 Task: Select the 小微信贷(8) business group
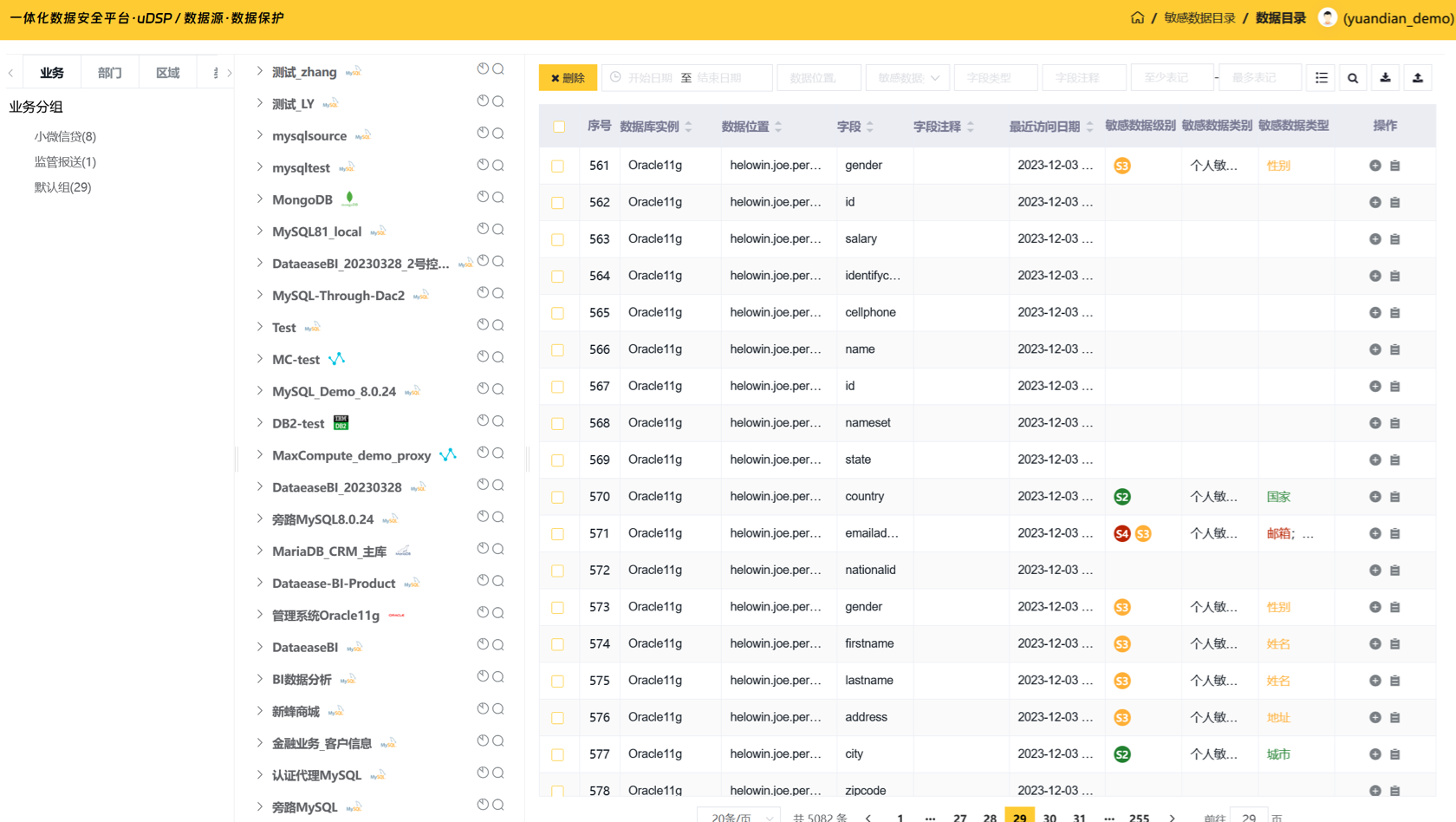point(65,136)
